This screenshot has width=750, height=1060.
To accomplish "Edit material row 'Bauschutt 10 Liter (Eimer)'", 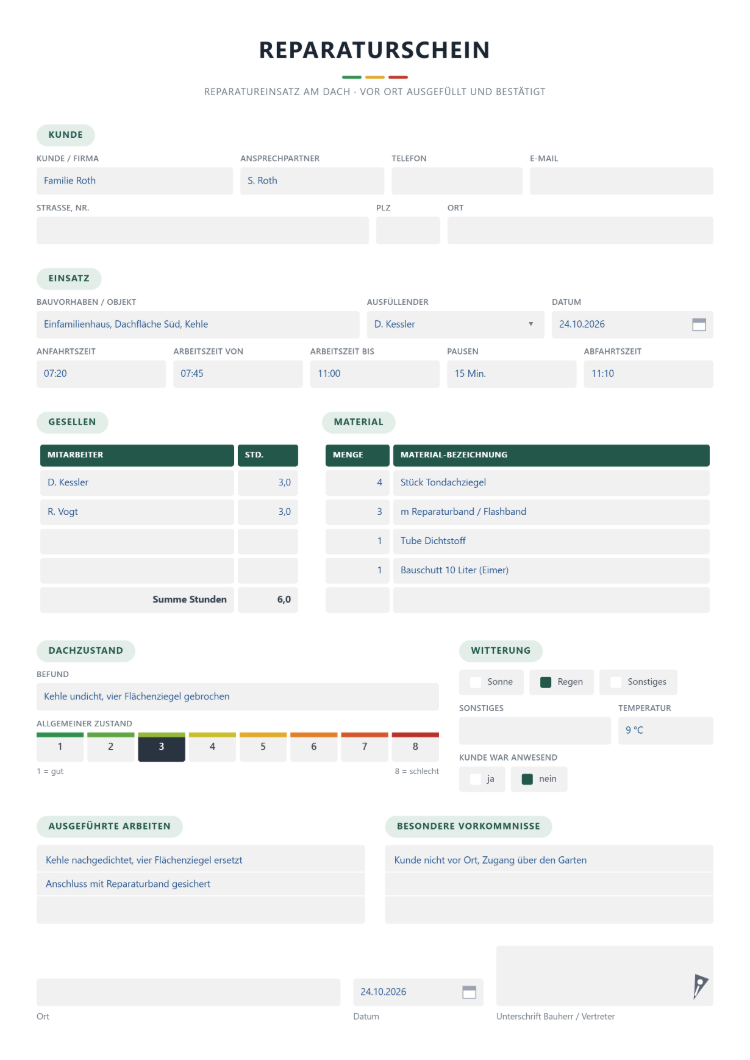I will 551,571.
